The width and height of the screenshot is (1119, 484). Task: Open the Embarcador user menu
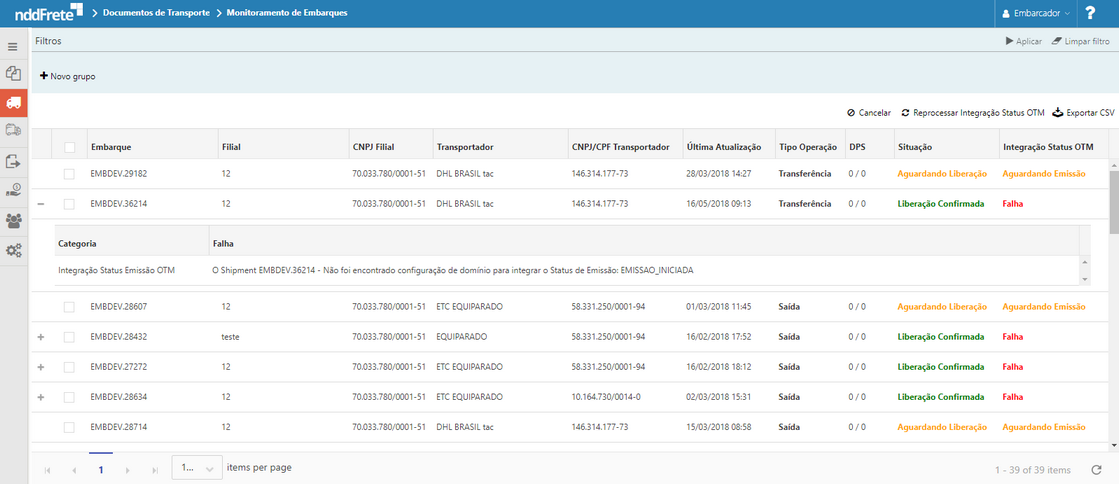pos(1036,13)
